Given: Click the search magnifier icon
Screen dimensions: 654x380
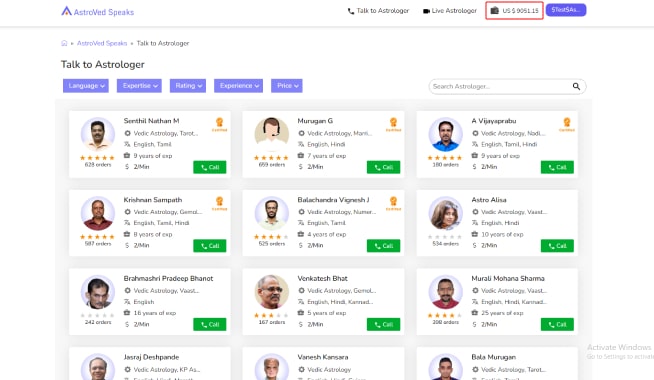Looking at the screenshot, I should click(x=576, y=86).
